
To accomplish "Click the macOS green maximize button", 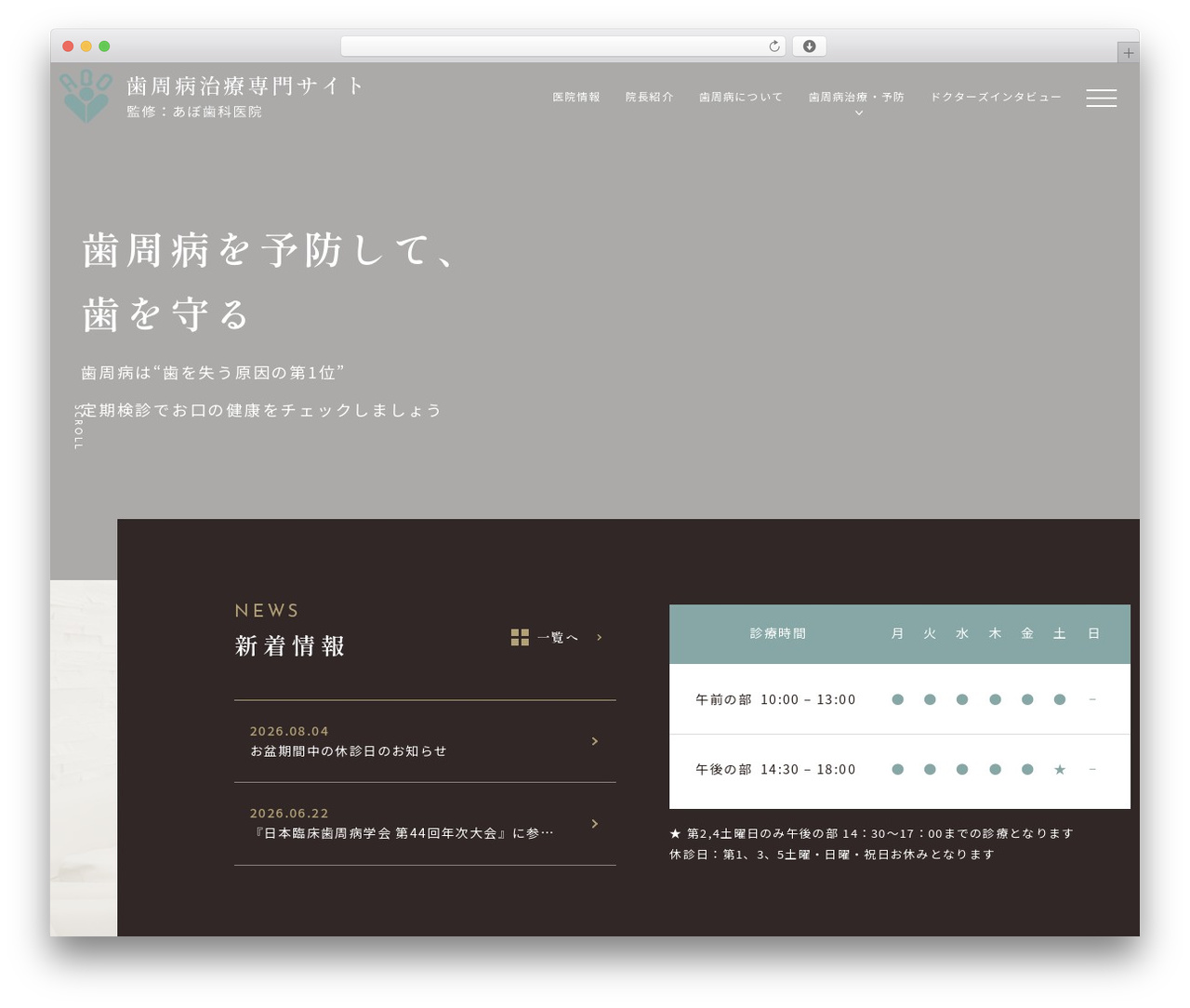I will [x=104, y=46].
